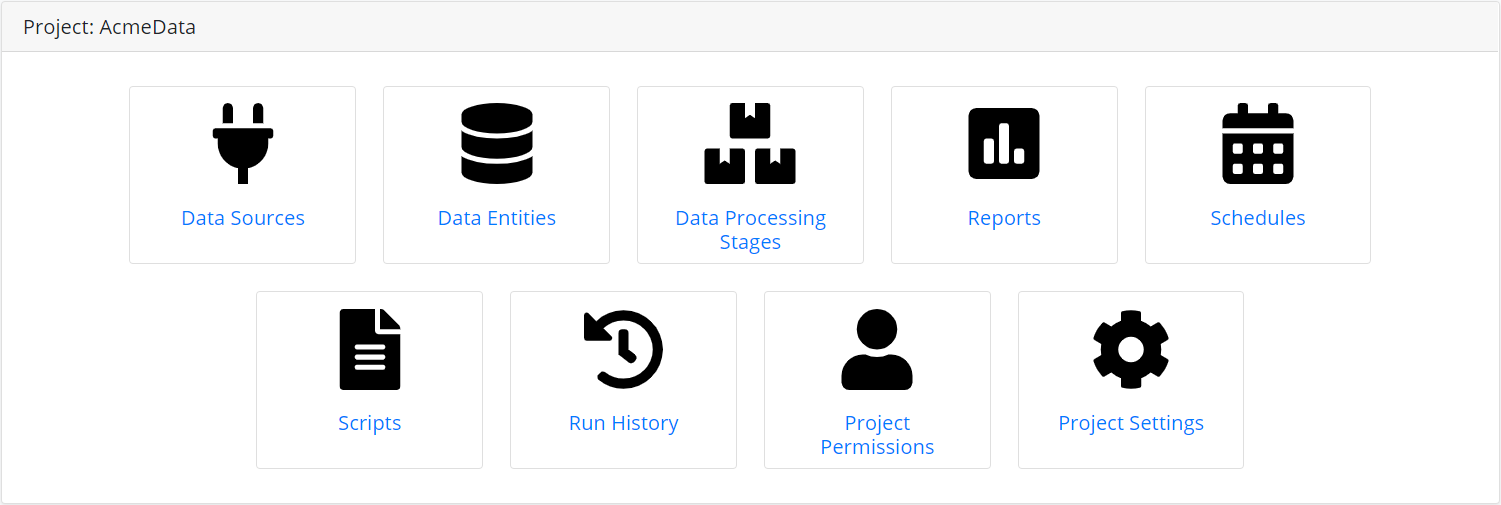This screenshot has height=505, width=1501.
Task: Follow the Data Entities text link
Action: tap(497, 218)
